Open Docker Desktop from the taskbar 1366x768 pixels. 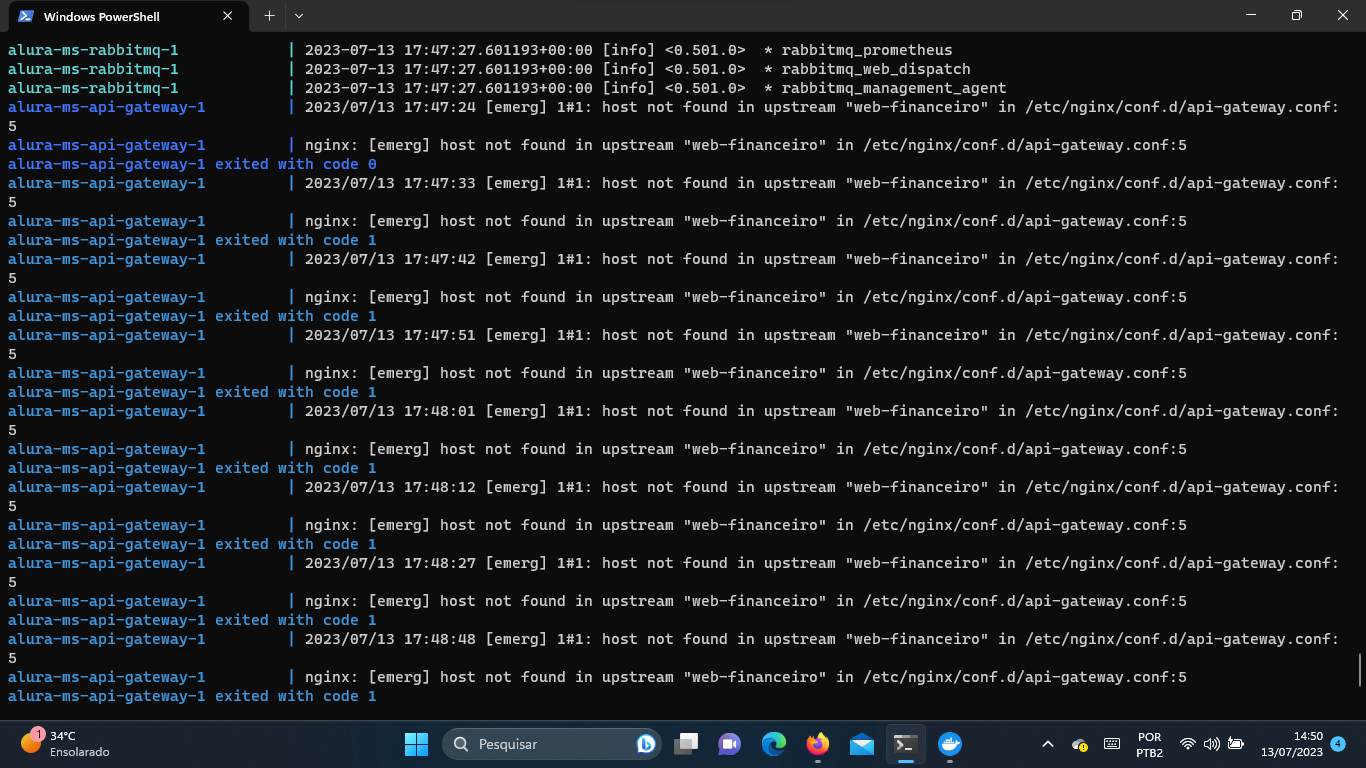pos(950,744)
